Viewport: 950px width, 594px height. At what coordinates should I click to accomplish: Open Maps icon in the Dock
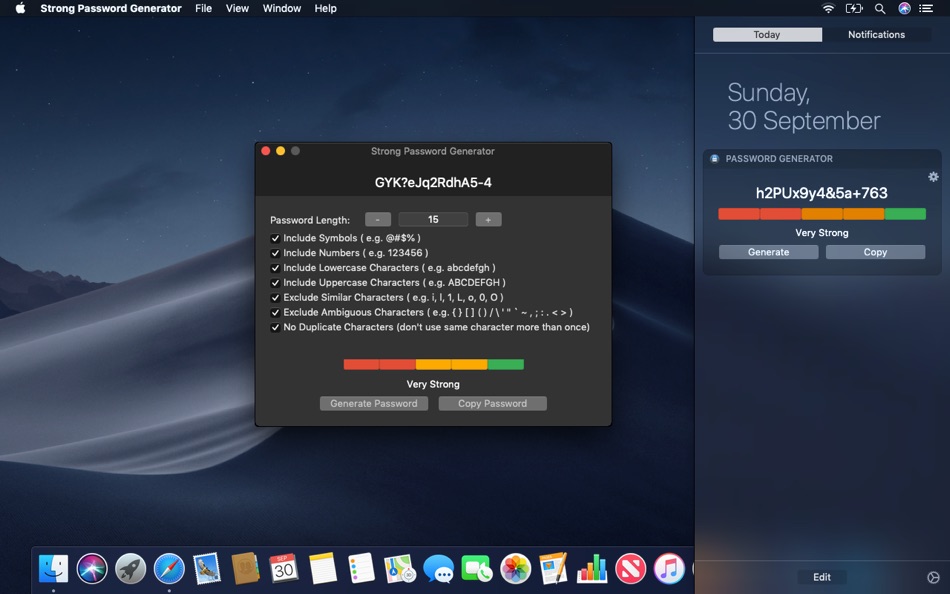(x=400, y=569)
